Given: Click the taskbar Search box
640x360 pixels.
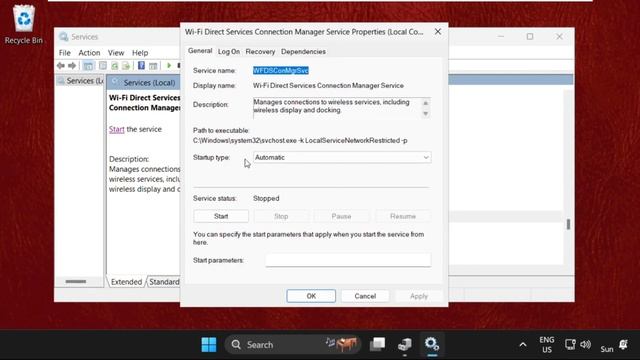Looking at the screenshot, I should click(x=292, y=344).
